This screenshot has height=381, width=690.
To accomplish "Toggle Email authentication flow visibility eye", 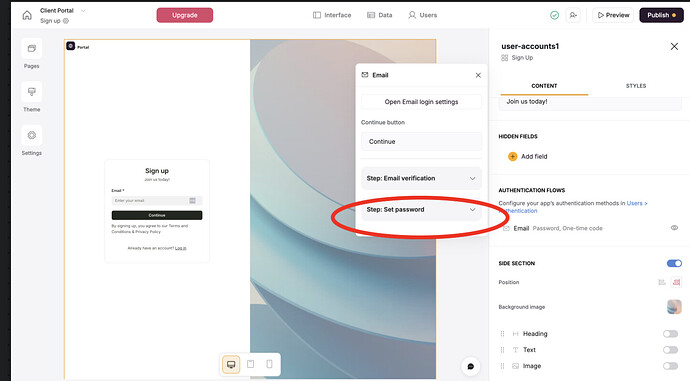I will point(674,228).
